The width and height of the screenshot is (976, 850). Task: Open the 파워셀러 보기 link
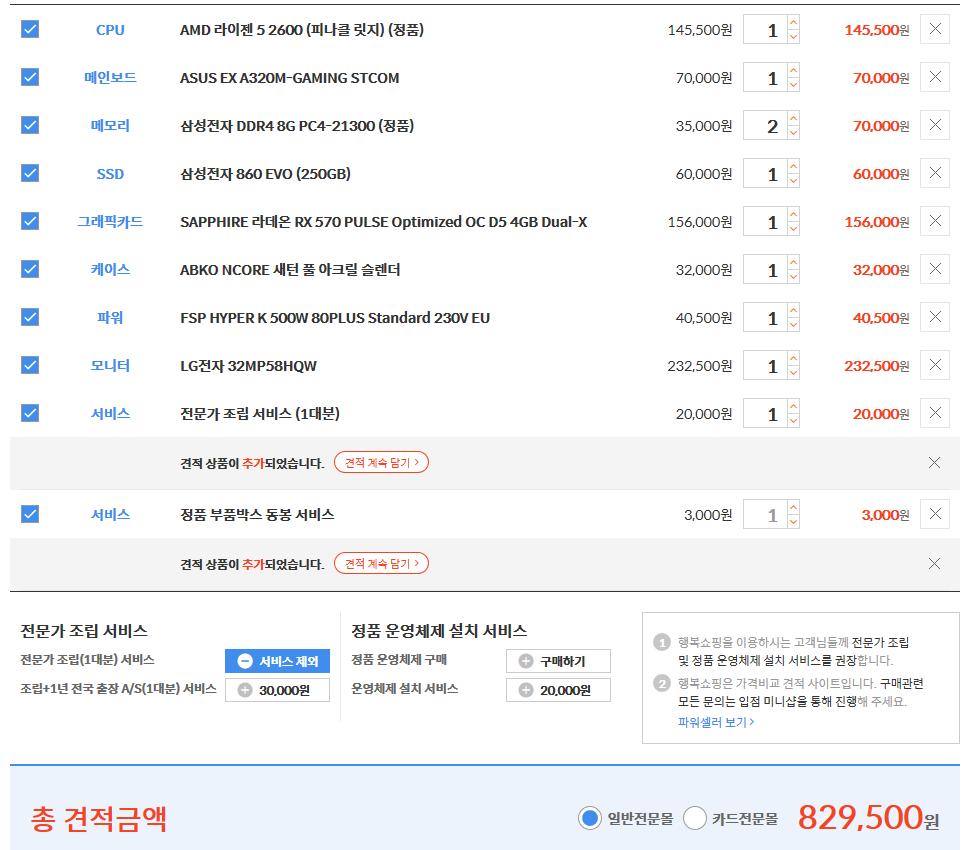click(716, 722)
